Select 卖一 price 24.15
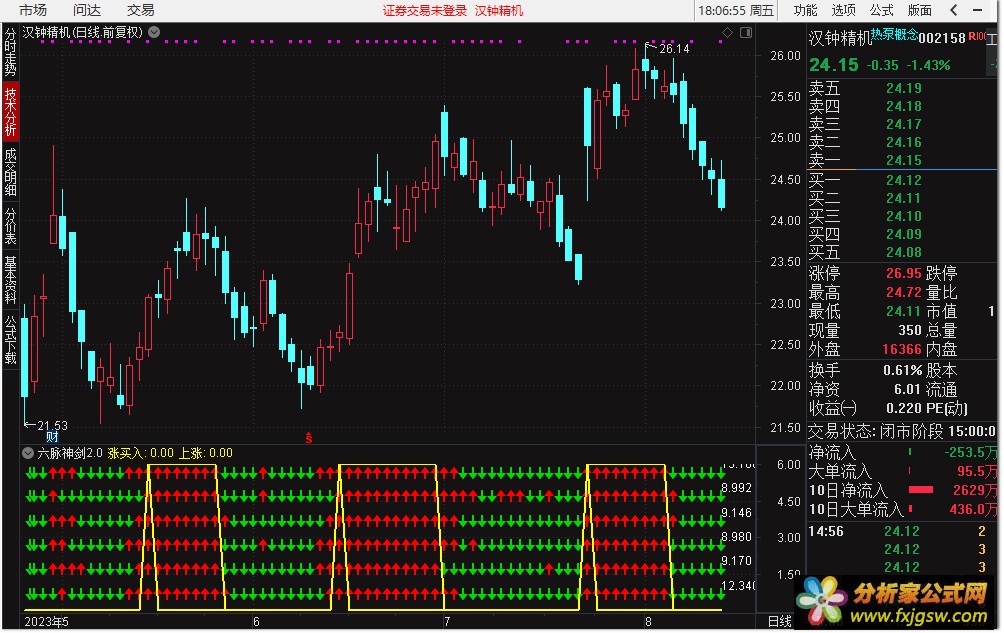The width and height of the screenshot is (1004, 633). 903,160
